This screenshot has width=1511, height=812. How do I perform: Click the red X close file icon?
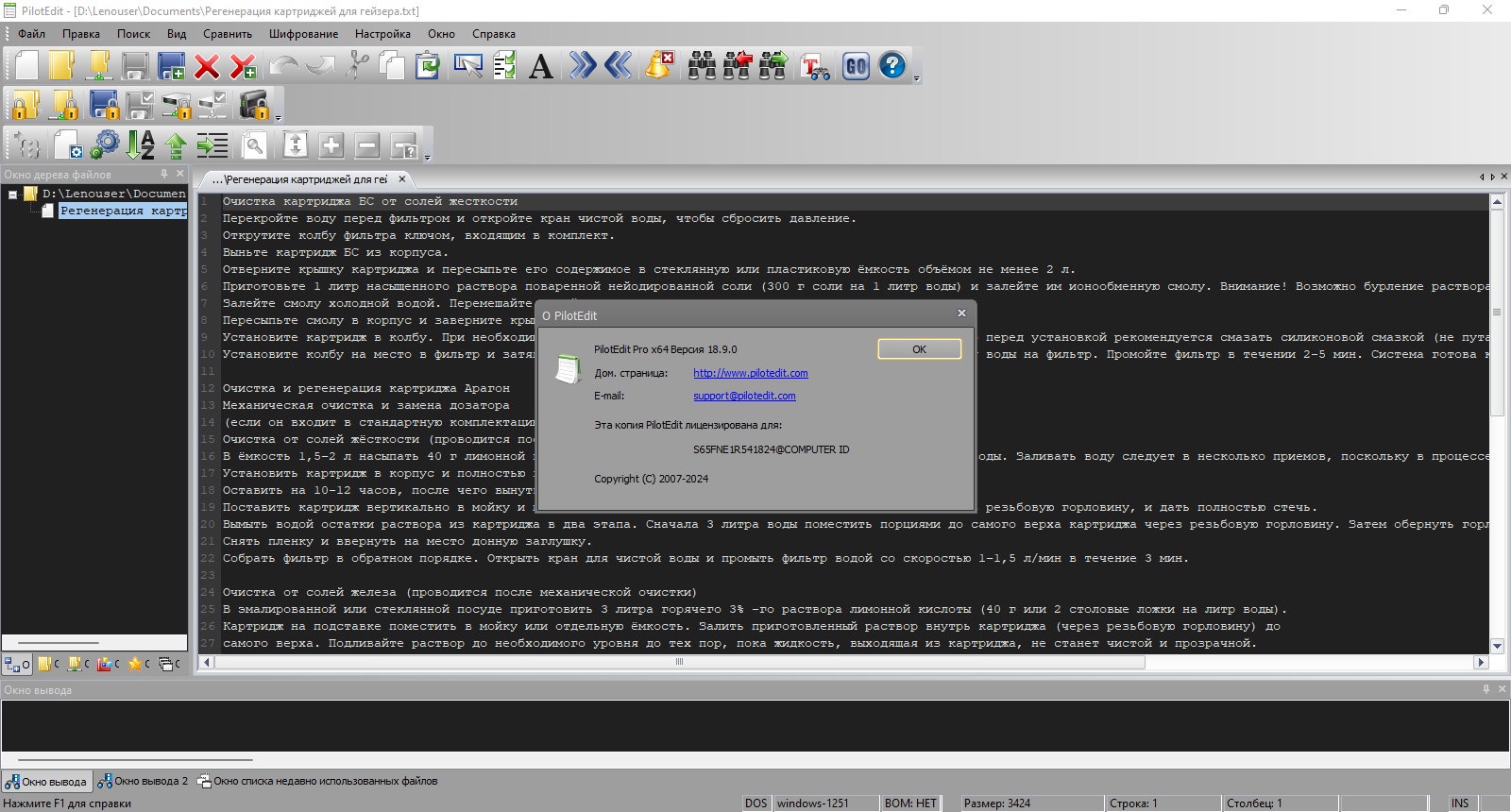coord(207,66)
